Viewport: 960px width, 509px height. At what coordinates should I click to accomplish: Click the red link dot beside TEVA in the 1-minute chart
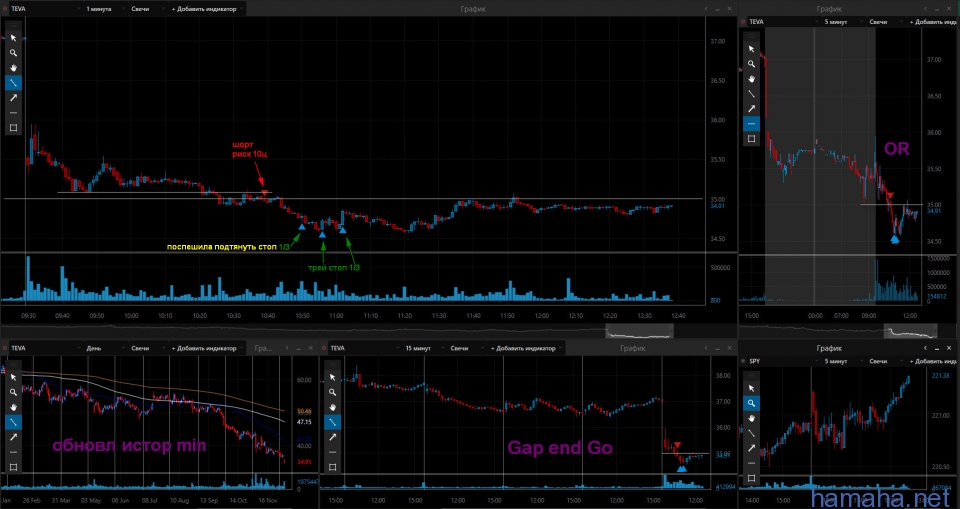[x=6, y=9]
